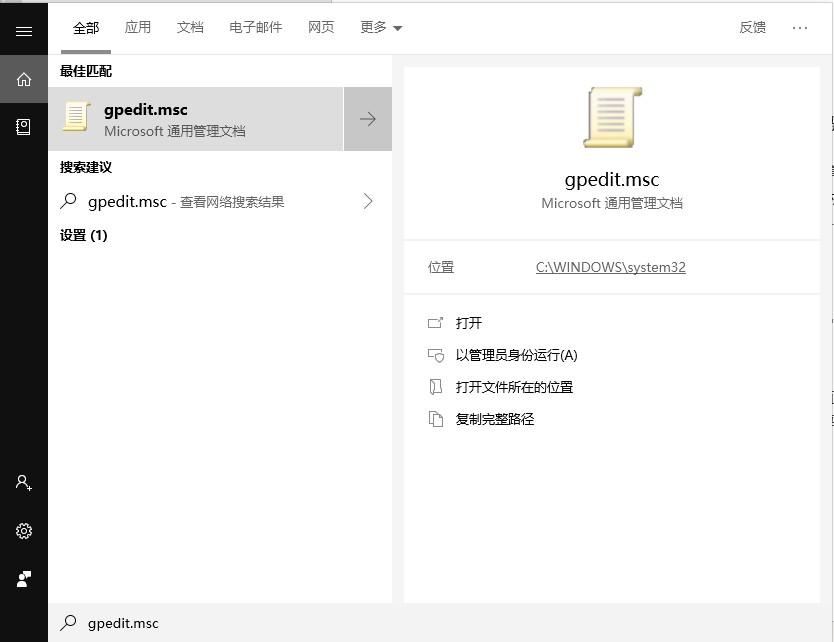Open search settings via gear icon

pos(23,531)
